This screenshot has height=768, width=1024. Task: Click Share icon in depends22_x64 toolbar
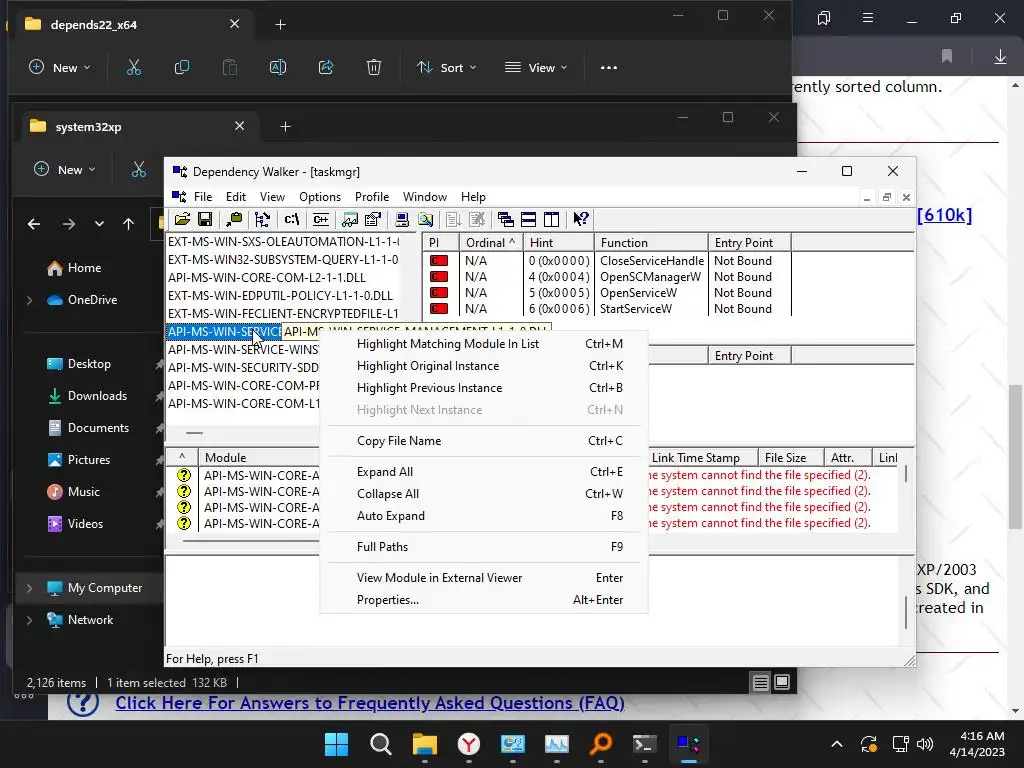coord(326,67)
